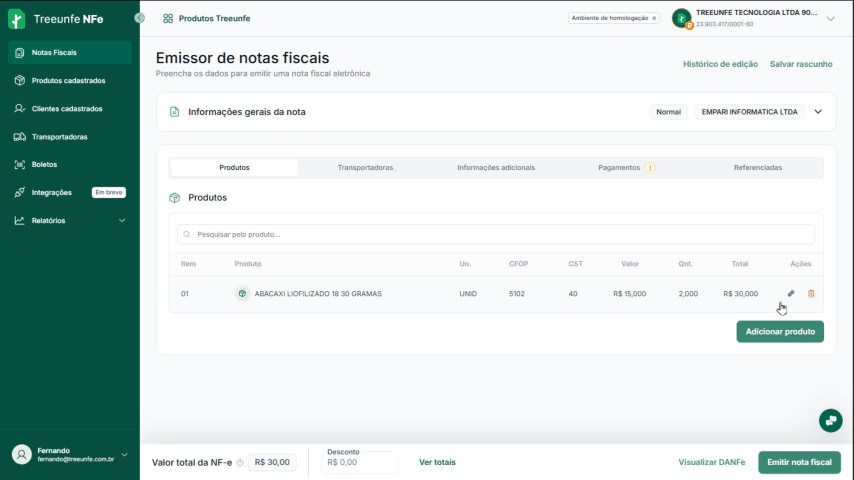Click the Adicionar produto button
This screenshot has width=854, height=480.
coord(780,331)
